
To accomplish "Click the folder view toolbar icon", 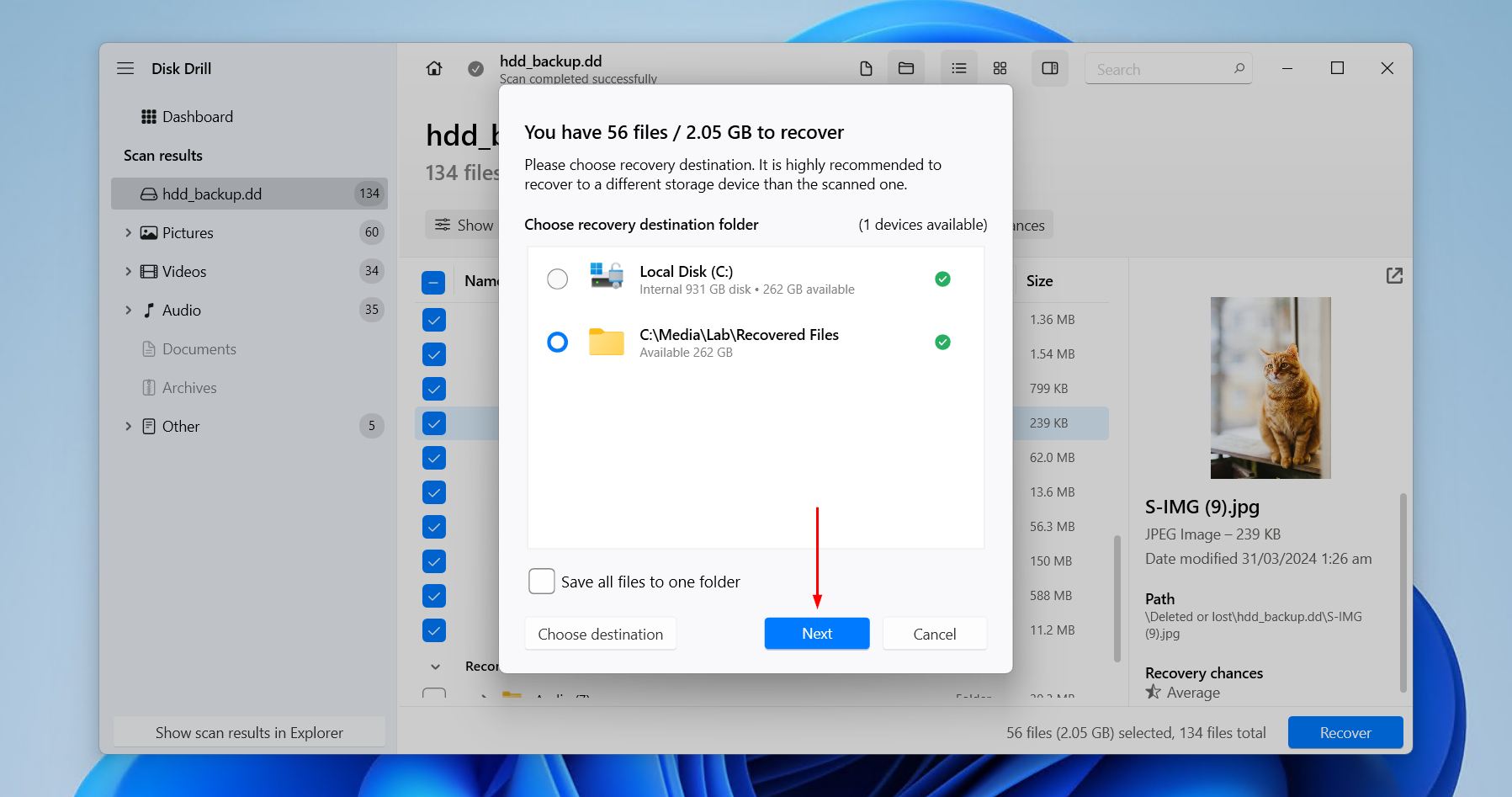I will tap(906, 68).
